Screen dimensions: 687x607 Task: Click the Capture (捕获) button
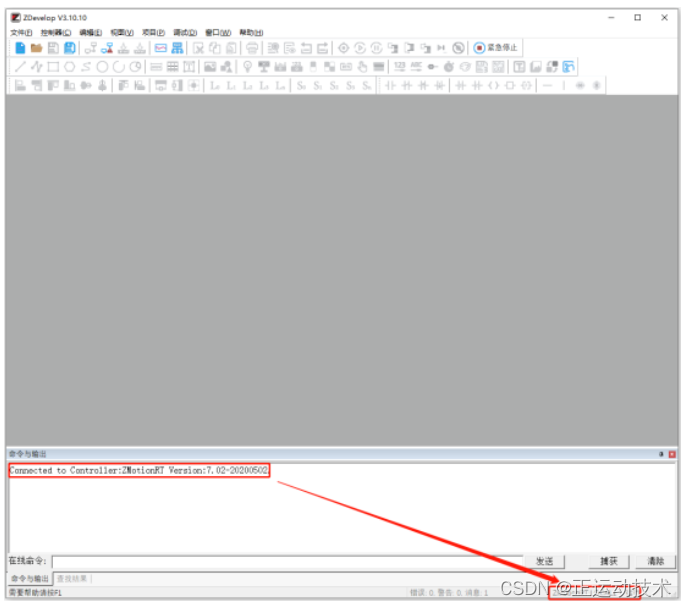pos(609,561)
